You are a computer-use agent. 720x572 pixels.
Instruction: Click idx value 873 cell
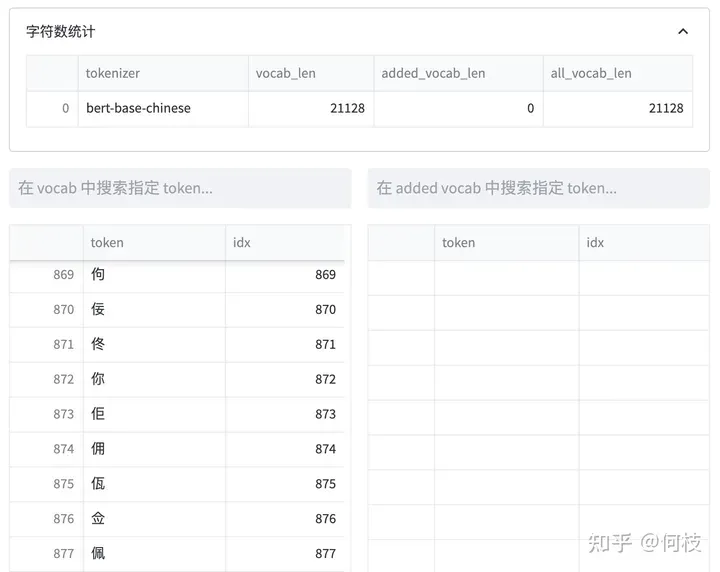pos(285,415)
